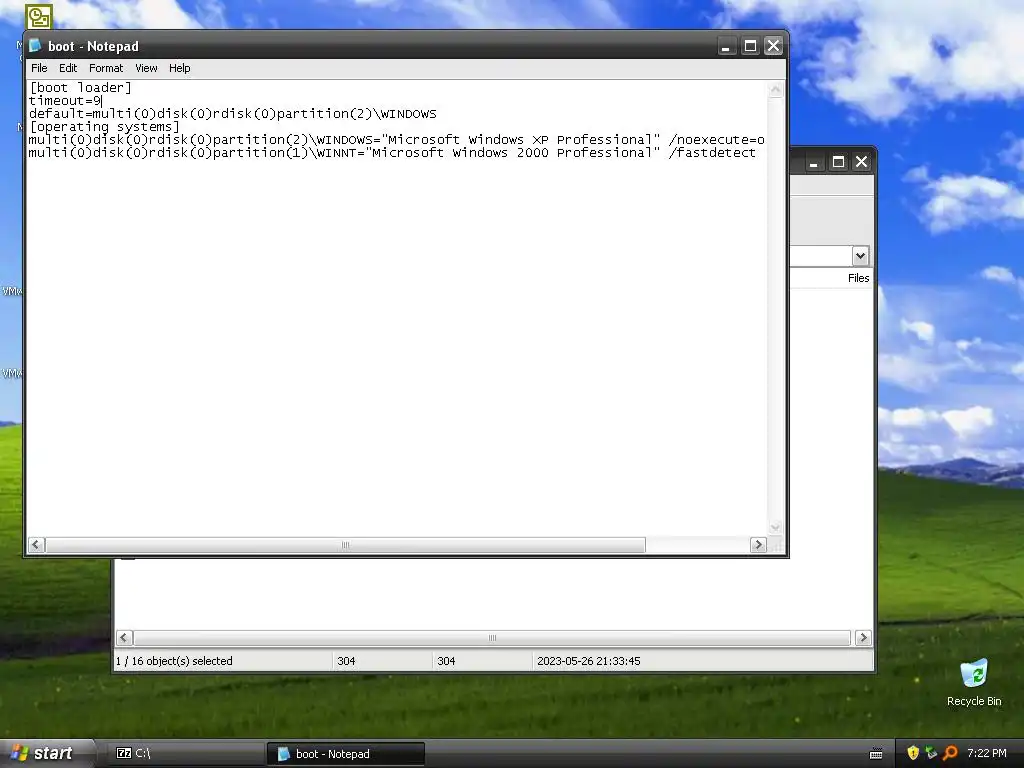Open the on-screen keyboard taskbar icon
The height and width of the screenshot is (768, 1024).
pos(876,754)
